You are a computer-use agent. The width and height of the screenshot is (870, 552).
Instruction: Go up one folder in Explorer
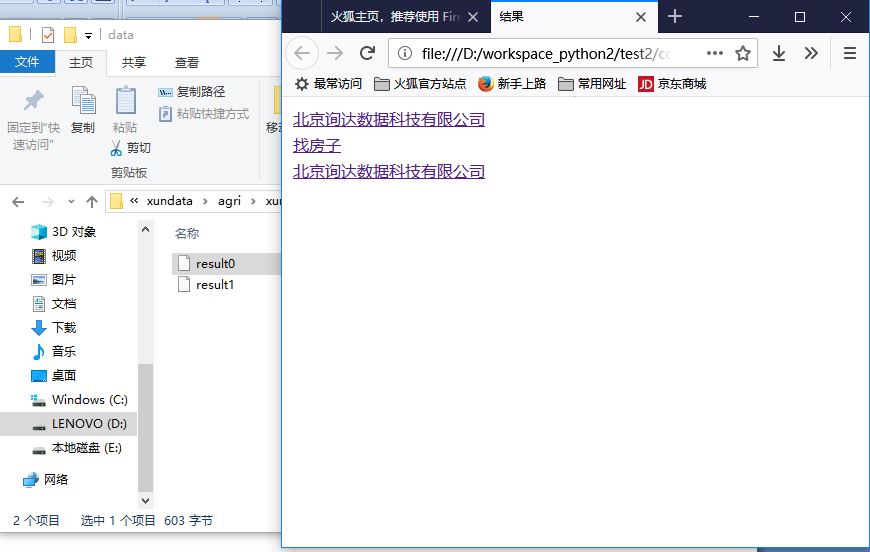pos(92,202)
